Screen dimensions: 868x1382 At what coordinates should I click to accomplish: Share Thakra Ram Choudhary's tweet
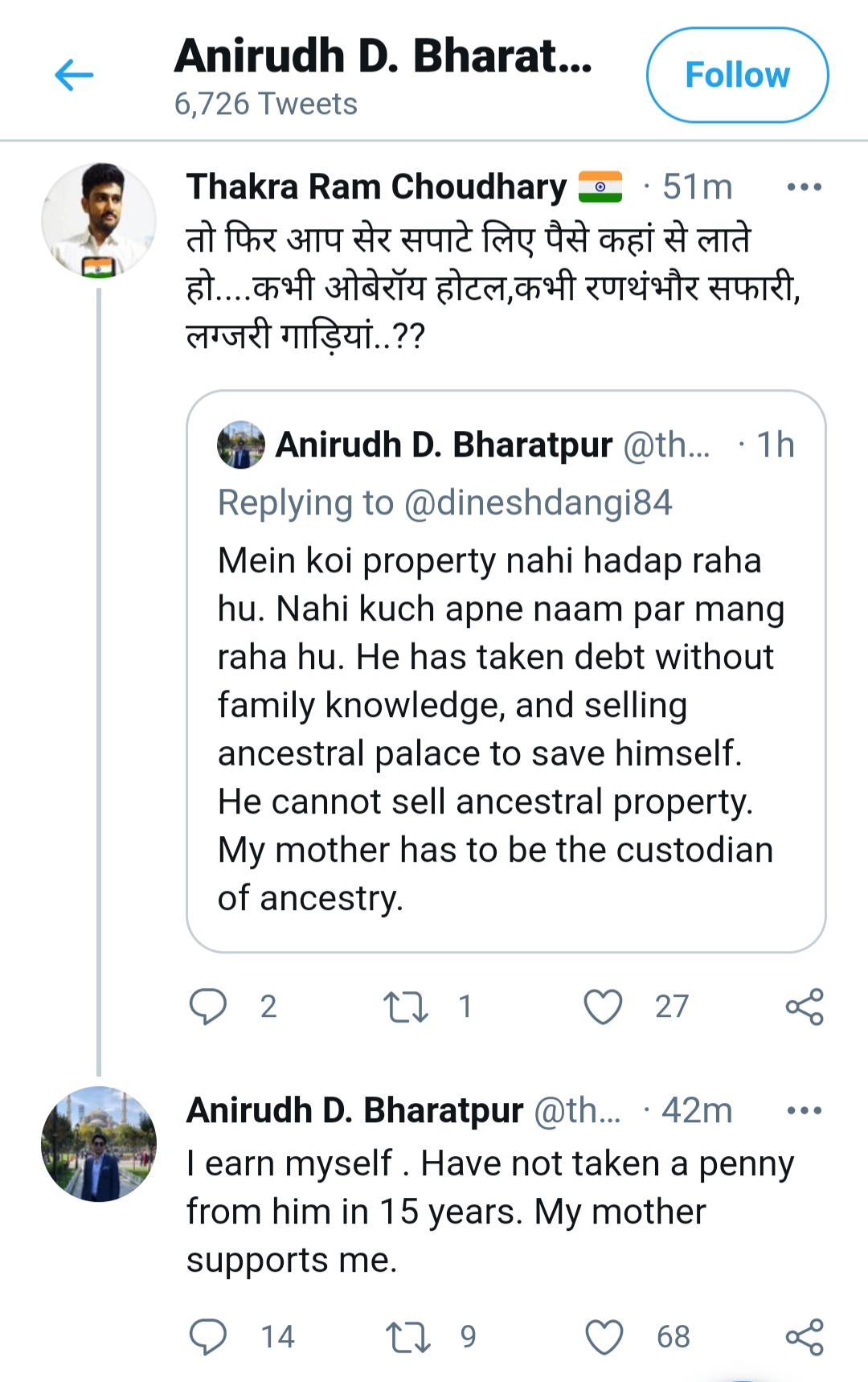point(805,1007)
